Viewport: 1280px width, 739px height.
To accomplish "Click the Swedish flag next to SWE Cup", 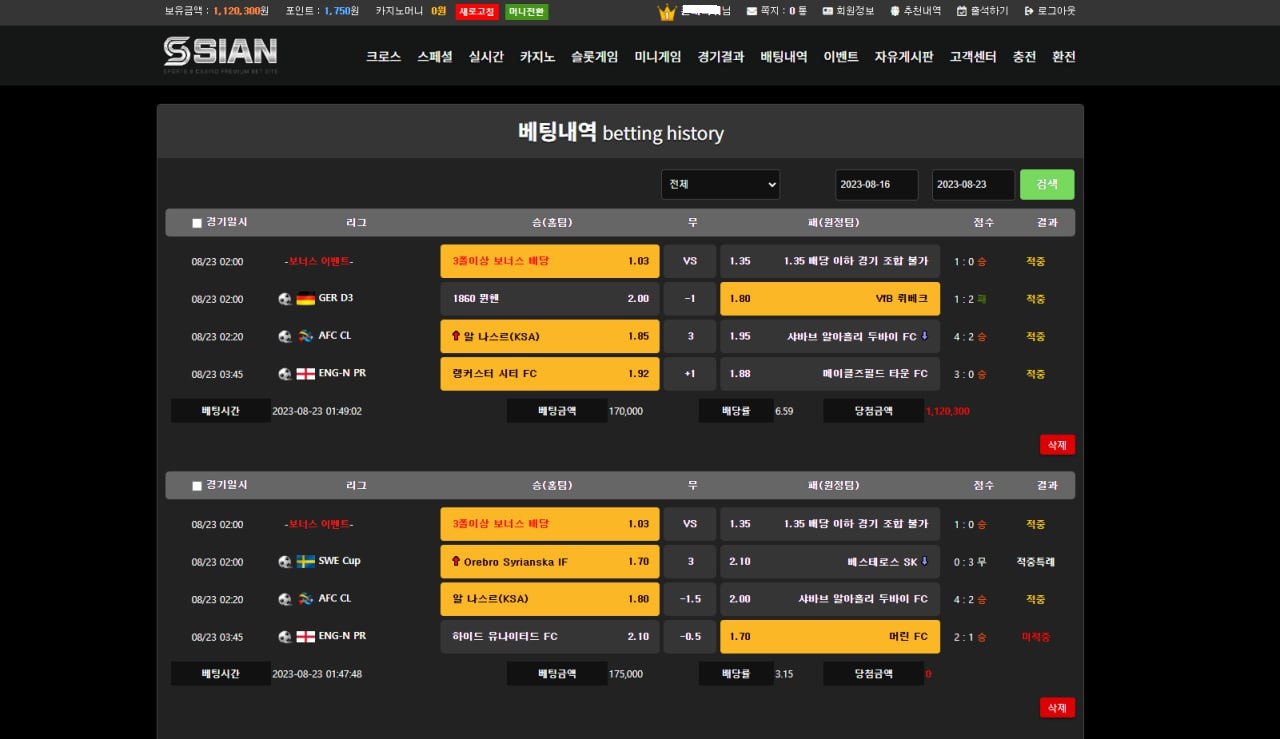I will (306, 562).
